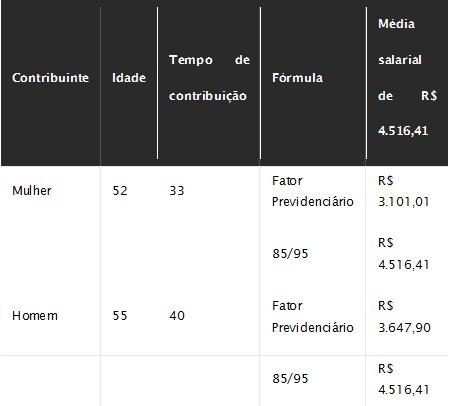The height and width of the screenshot is (406, 449).
Task: Select the R$ 3.647,90 value
Action: point(404,317)
